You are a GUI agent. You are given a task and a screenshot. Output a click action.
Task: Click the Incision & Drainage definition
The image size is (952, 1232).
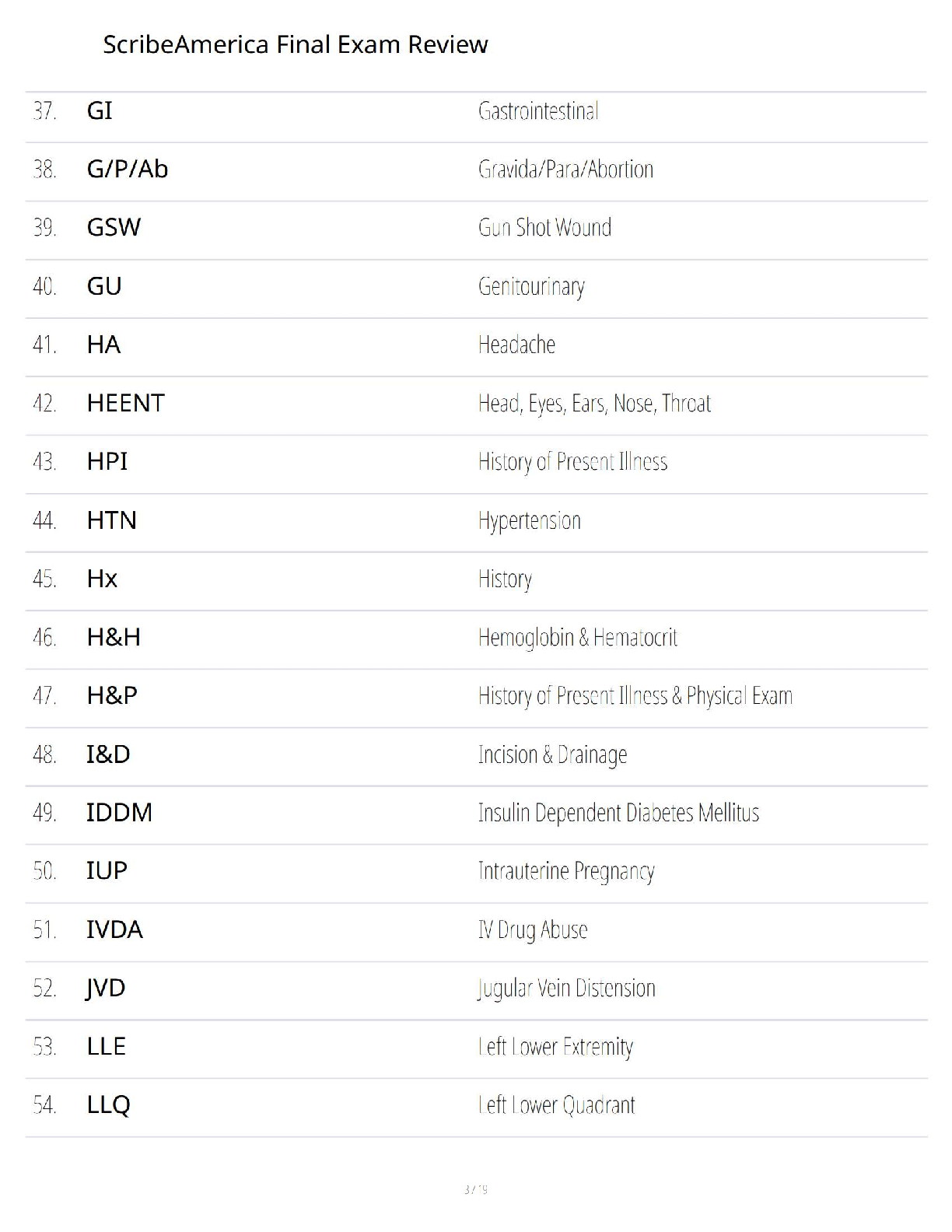552,754
